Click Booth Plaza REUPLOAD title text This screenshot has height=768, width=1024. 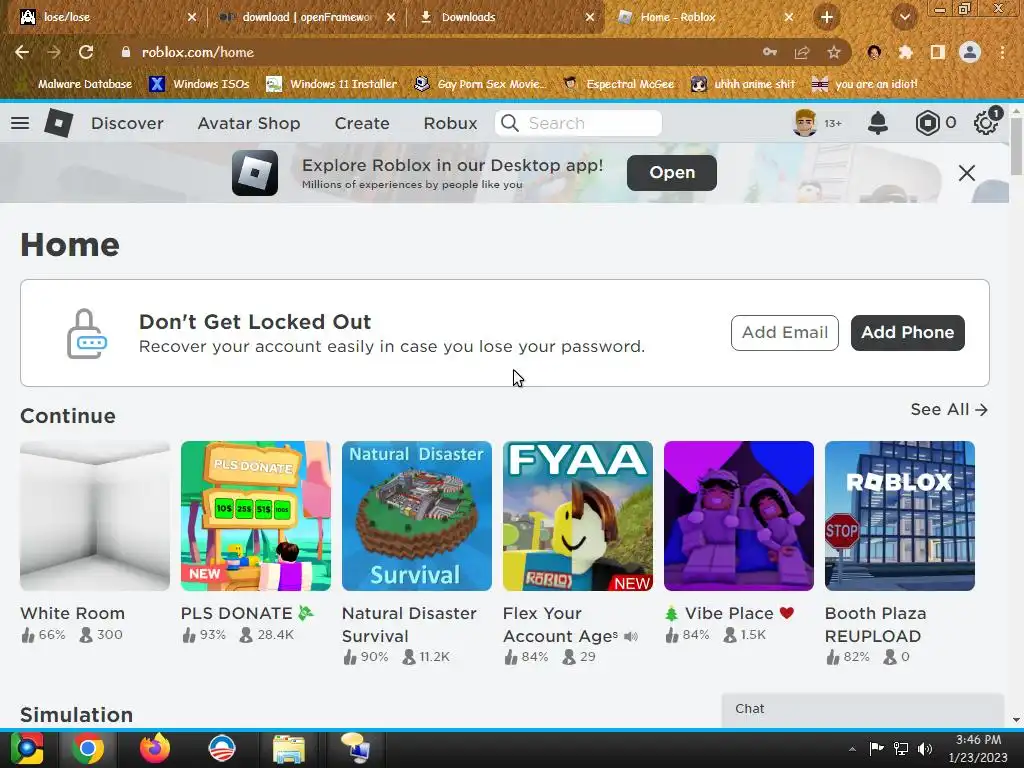click(x=875, y=624)
